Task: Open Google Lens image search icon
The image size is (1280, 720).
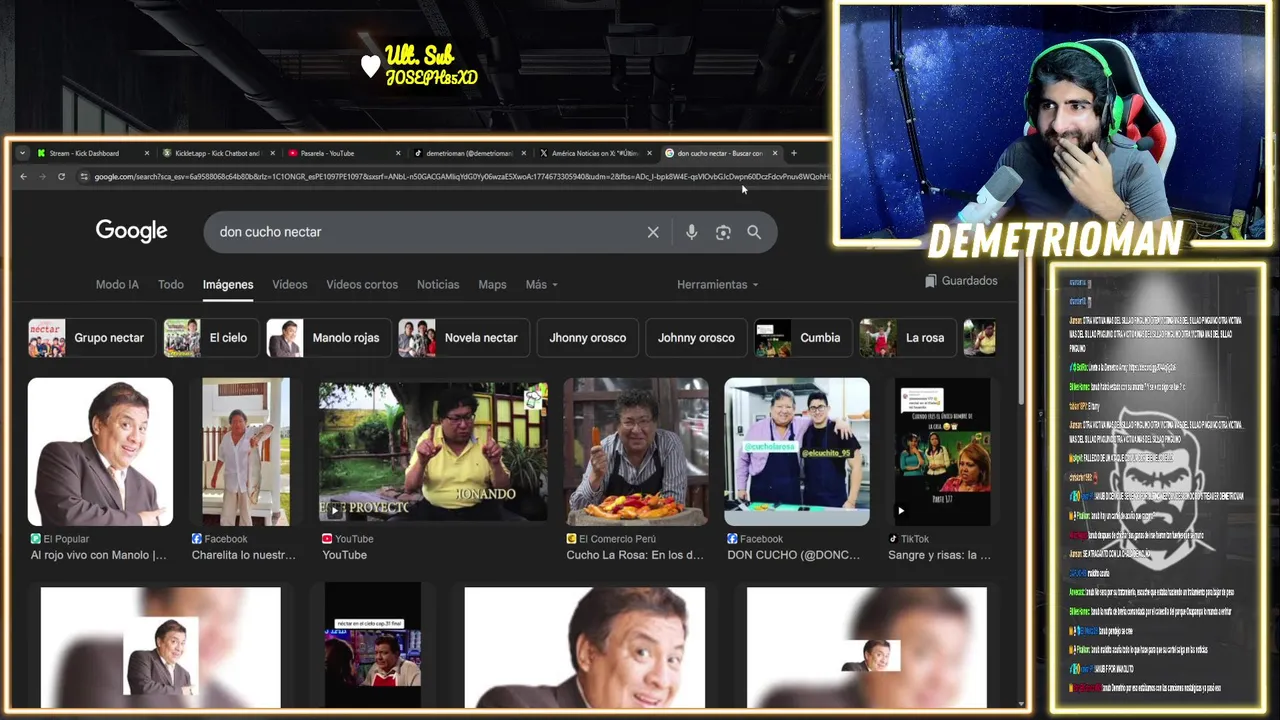Action: 723,232
